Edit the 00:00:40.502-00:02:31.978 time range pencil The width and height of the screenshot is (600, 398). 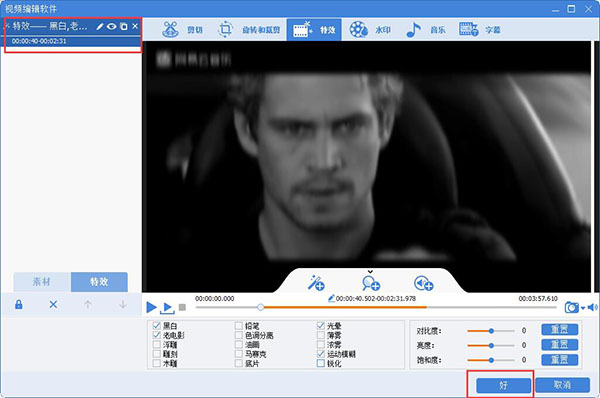(x=331, y=298)
